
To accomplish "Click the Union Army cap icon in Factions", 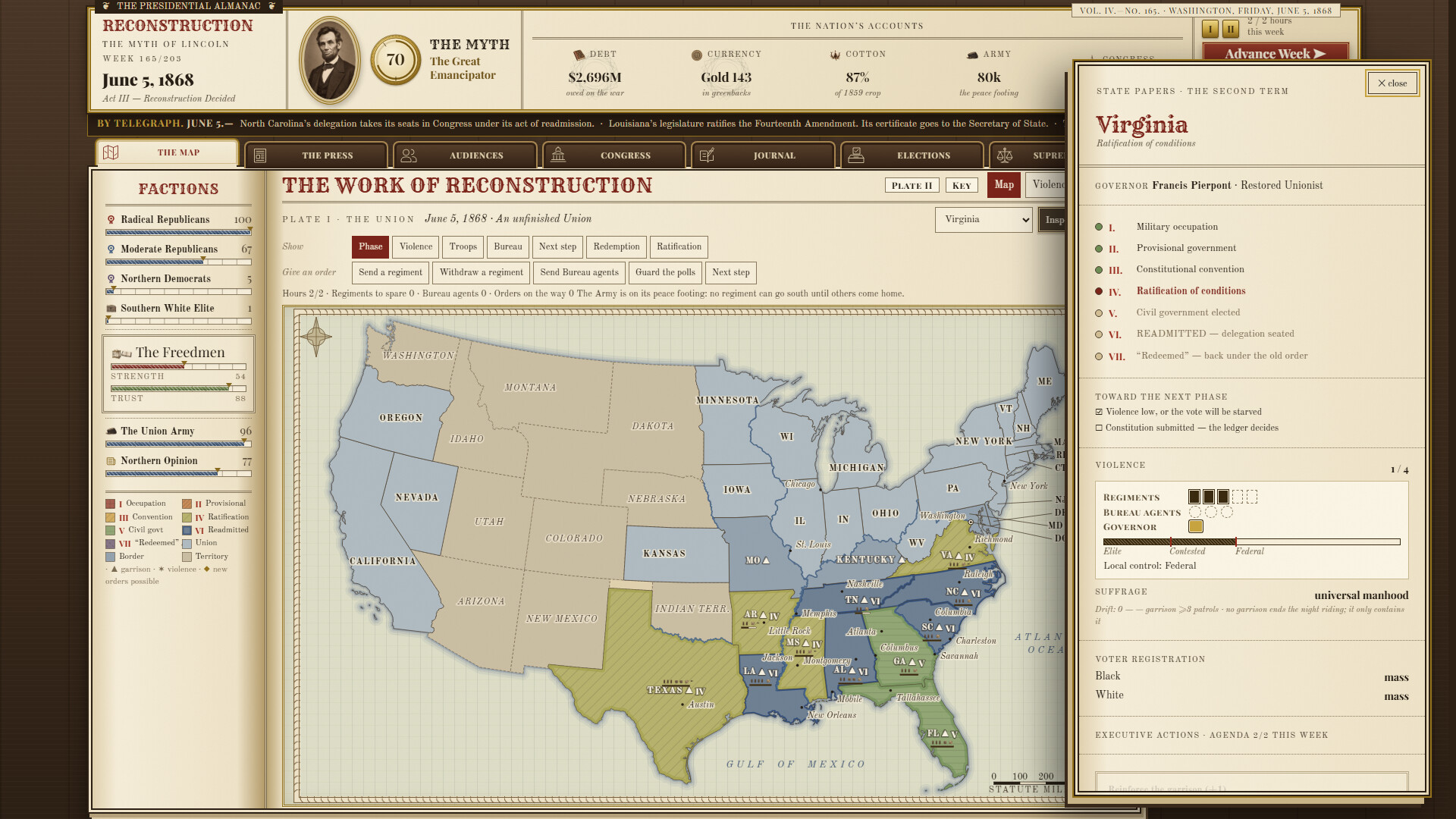I will (x=111, y=431).
